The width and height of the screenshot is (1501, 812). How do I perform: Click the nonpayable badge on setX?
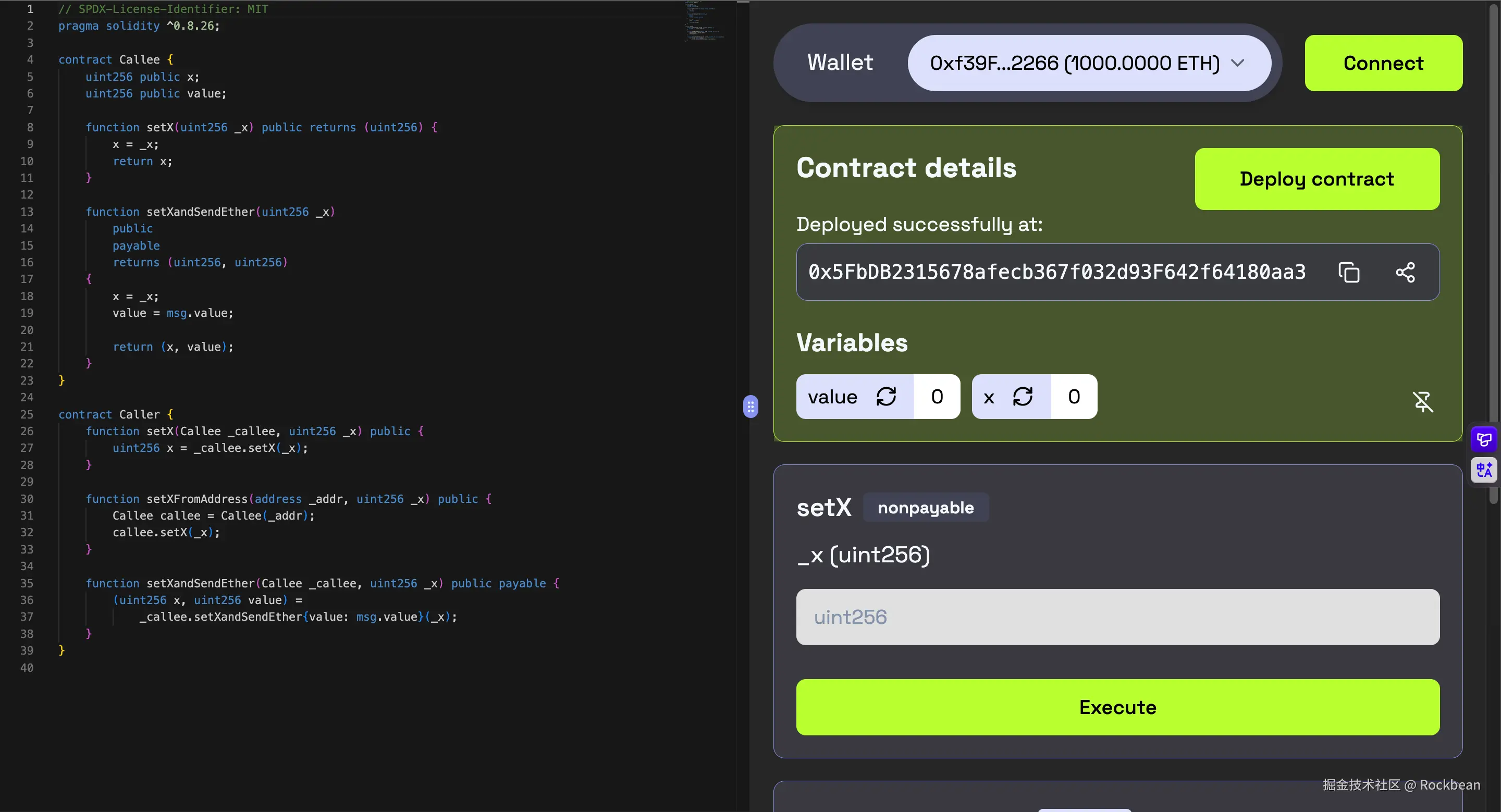click(x=925, y=507)
